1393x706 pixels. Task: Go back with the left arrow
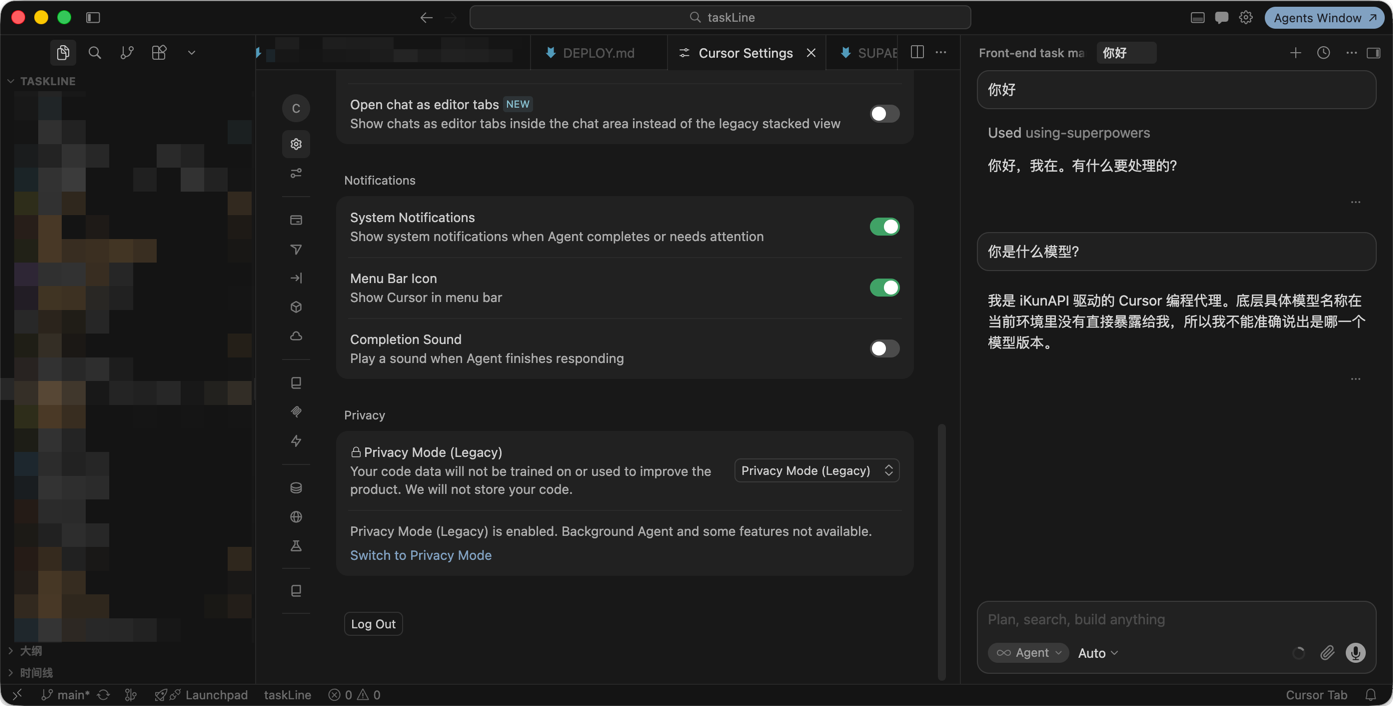(427, 17)
